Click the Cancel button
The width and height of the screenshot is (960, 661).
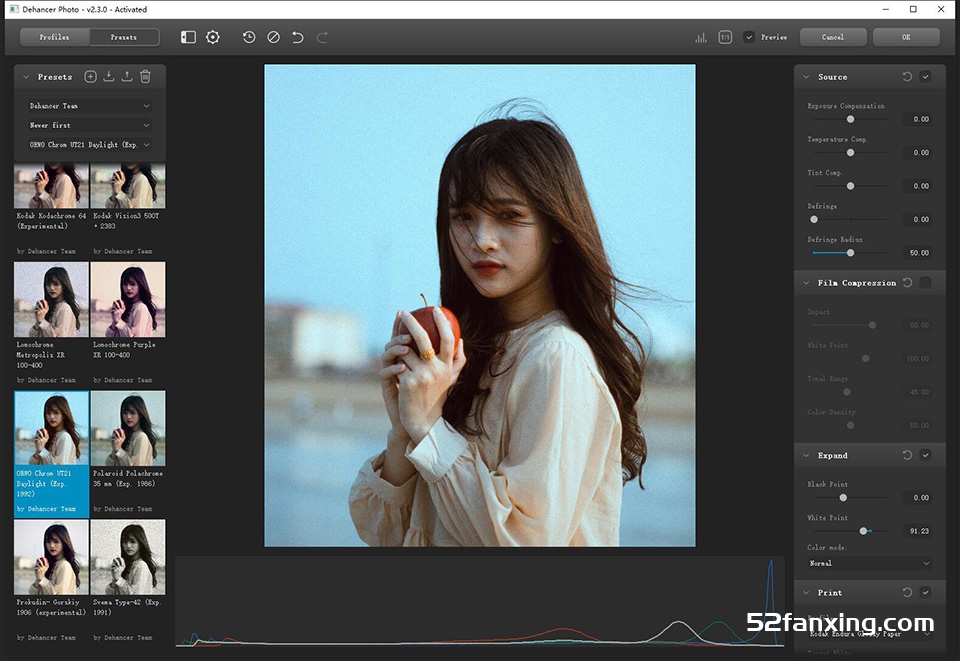click(833, 37)
